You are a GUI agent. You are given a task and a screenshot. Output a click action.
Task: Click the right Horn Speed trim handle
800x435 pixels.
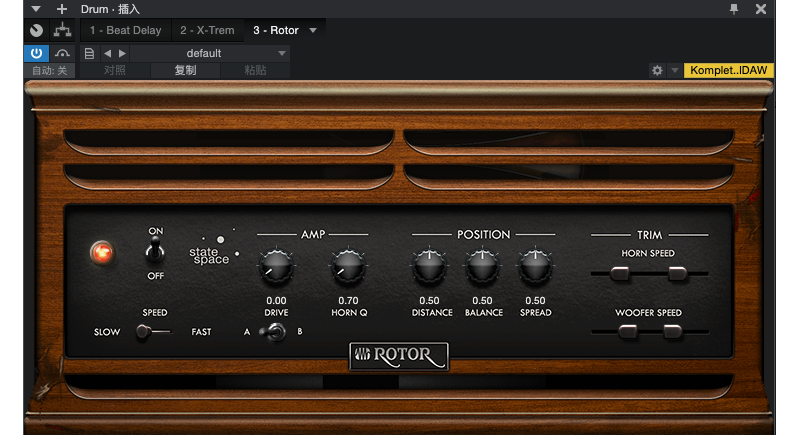677,274
